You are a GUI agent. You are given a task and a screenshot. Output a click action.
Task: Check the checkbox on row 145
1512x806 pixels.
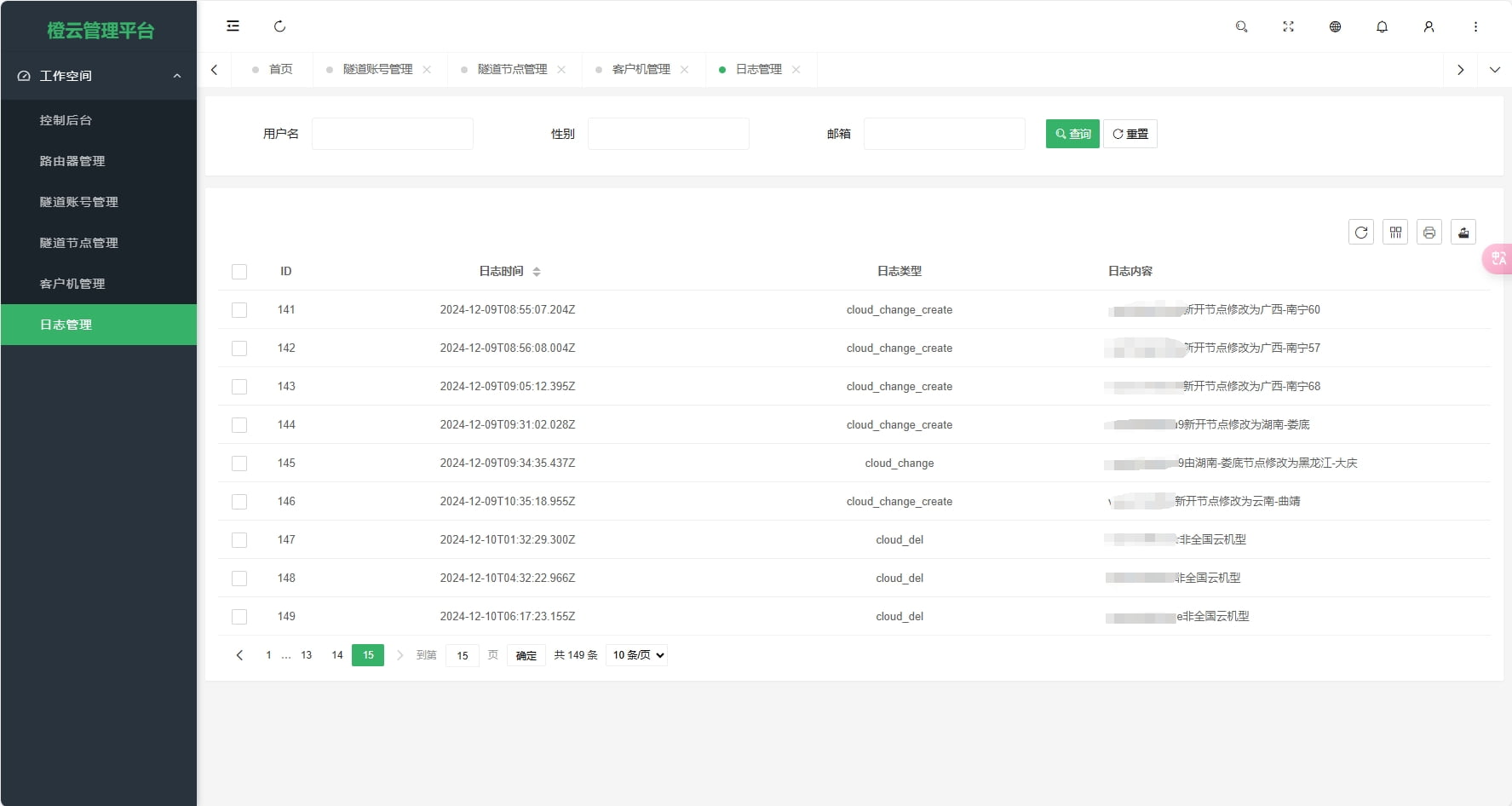coord(239,463)
